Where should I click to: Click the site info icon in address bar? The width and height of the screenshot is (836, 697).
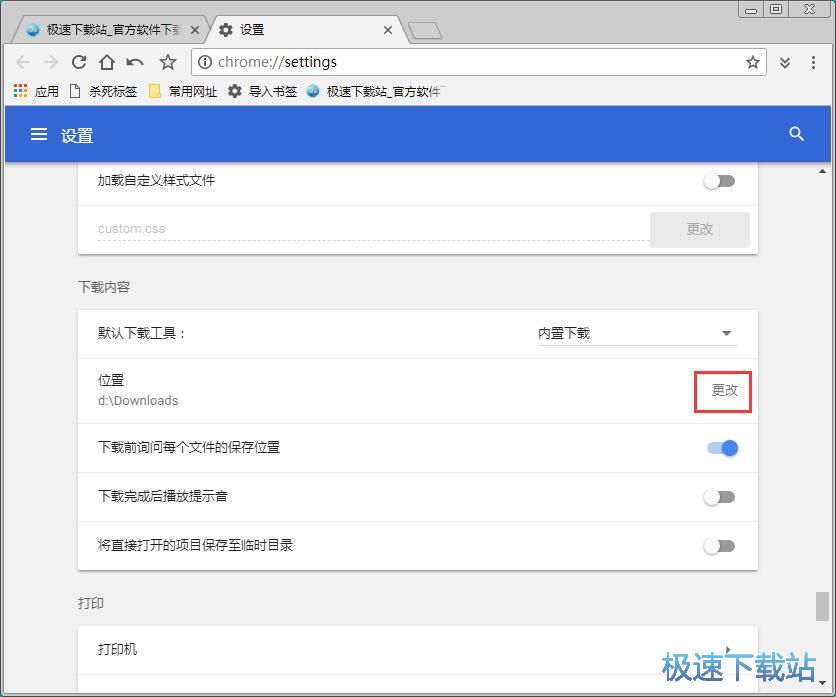pyautogui.click(x=204, y=62)
